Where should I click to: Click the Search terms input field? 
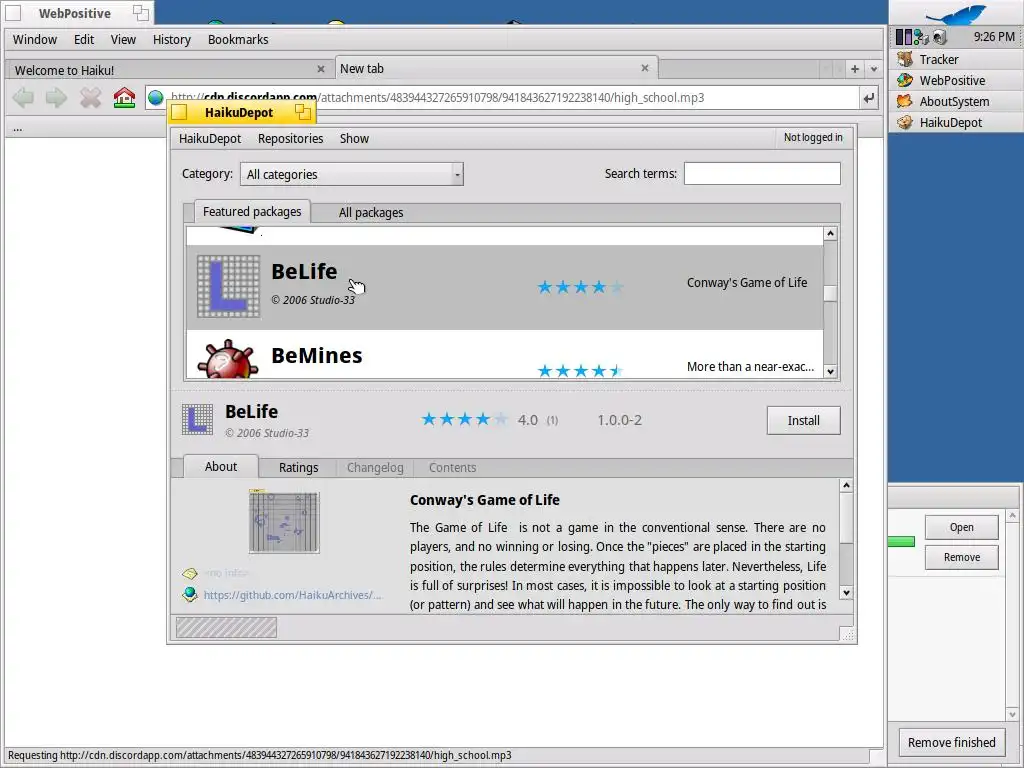point(762,174)
